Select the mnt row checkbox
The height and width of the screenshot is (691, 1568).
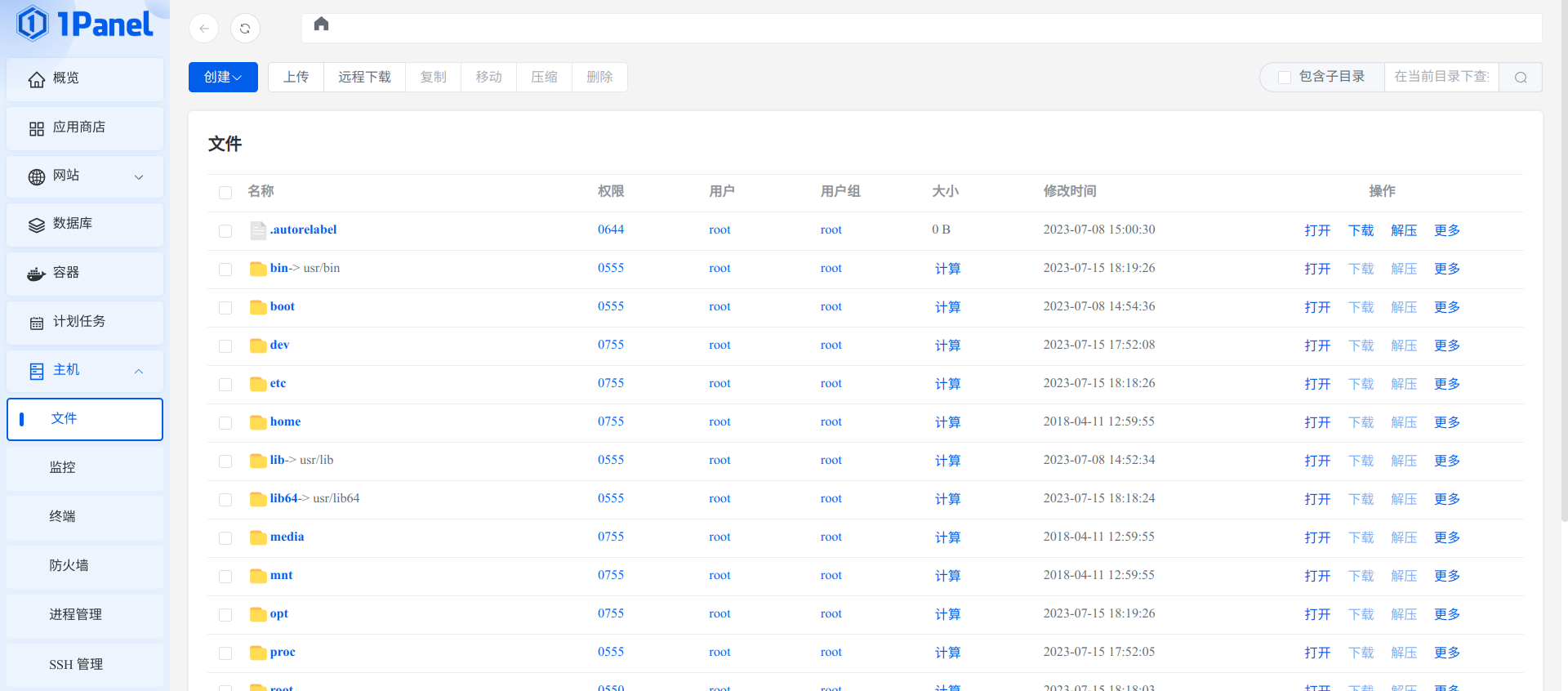point(225,577)
